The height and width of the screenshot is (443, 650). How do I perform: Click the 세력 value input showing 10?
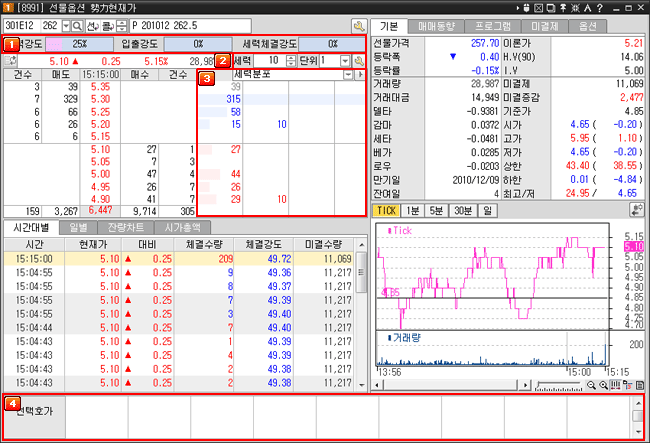269,61
